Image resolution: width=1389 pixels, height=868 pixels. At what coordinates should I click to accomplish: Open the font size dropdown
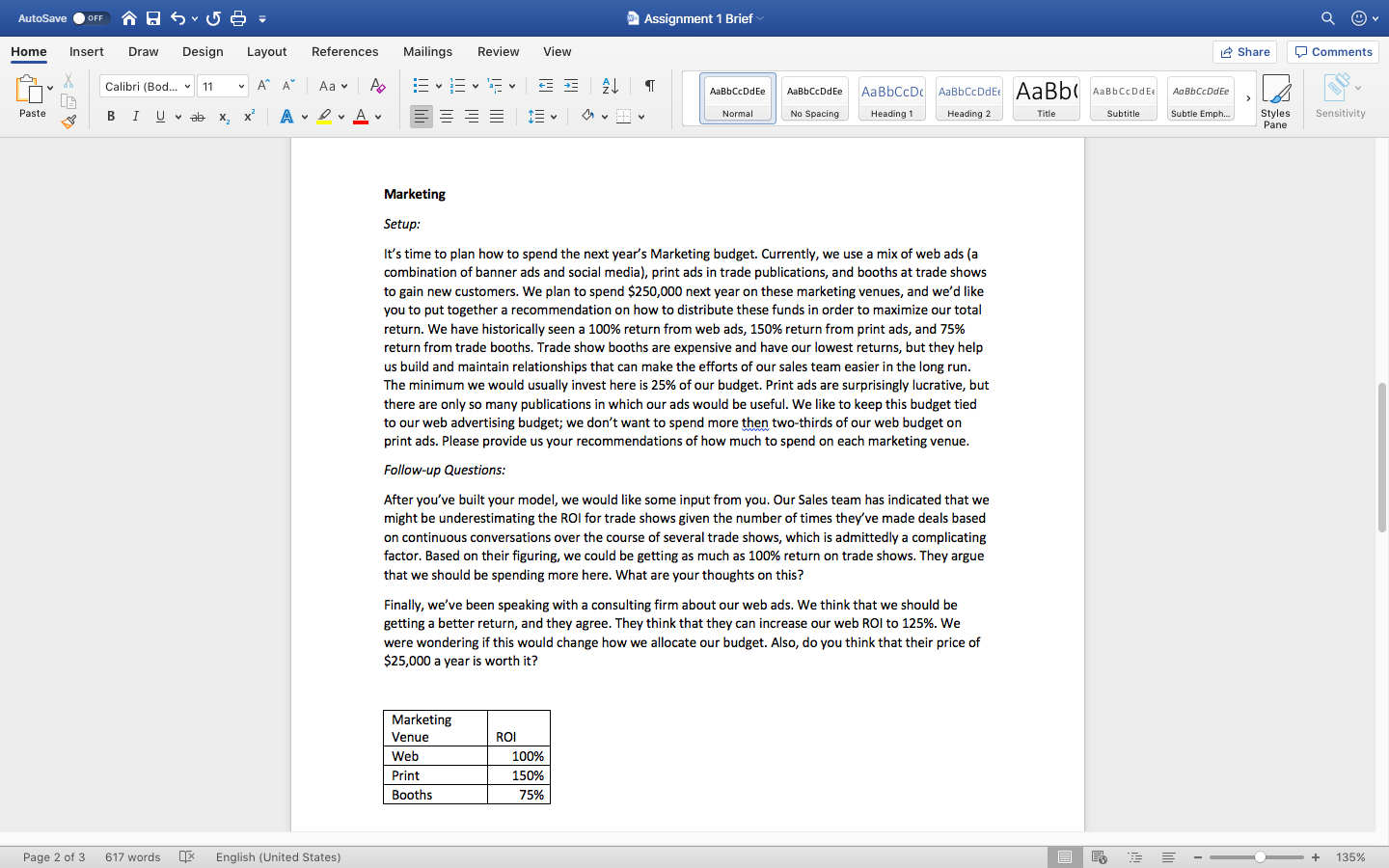222,86
